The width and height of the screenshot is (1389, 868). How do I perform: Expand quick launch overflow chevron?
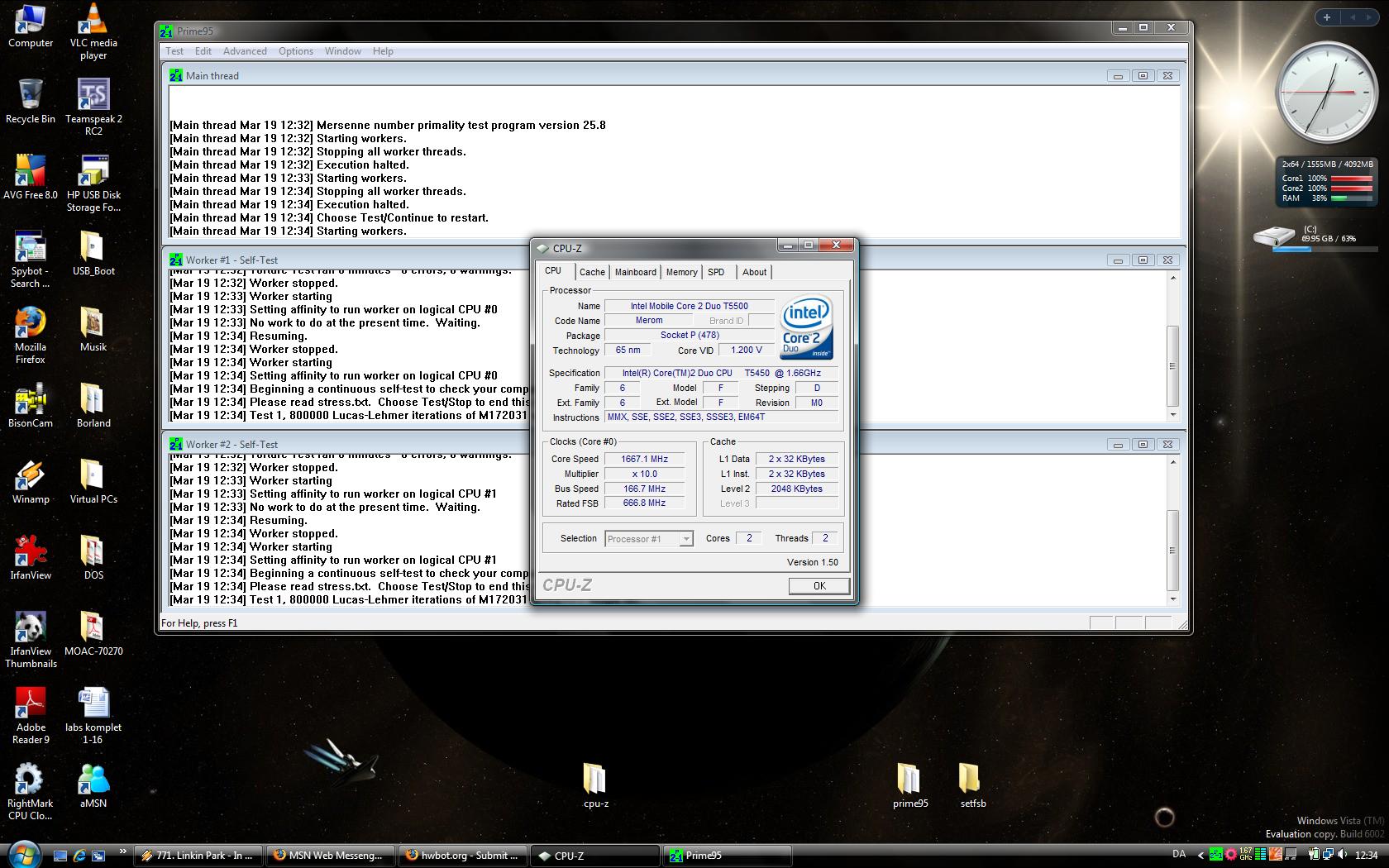click(x=123, y=851)
